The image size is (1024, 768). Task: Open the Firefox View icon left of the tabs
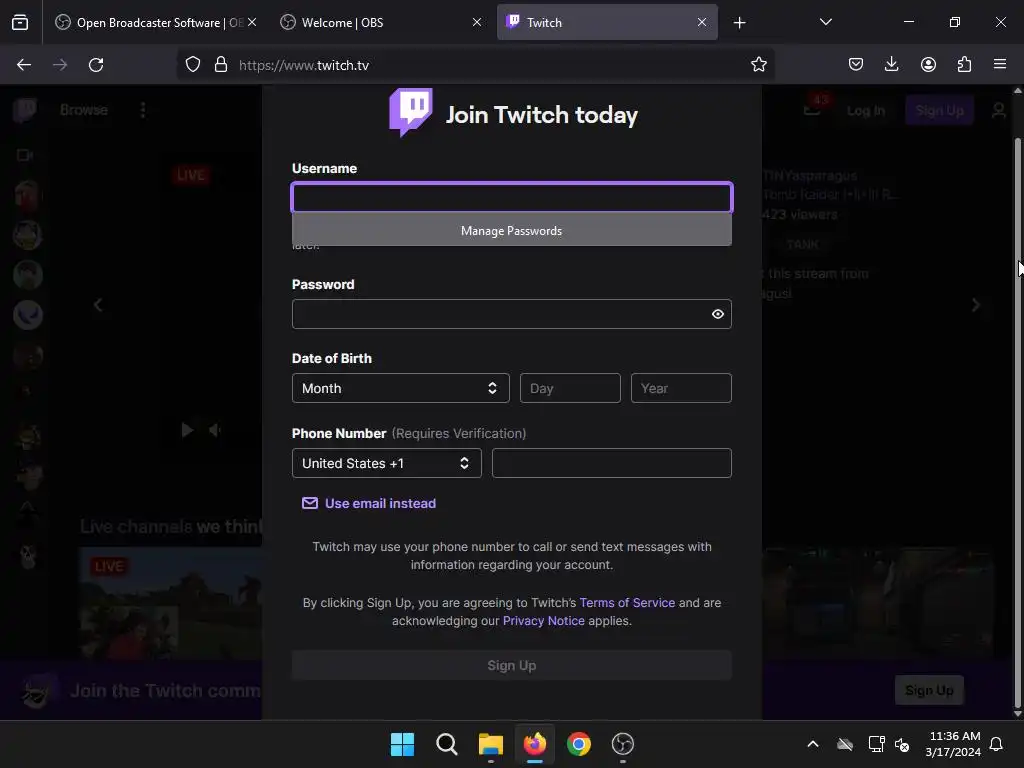[20, 23]
